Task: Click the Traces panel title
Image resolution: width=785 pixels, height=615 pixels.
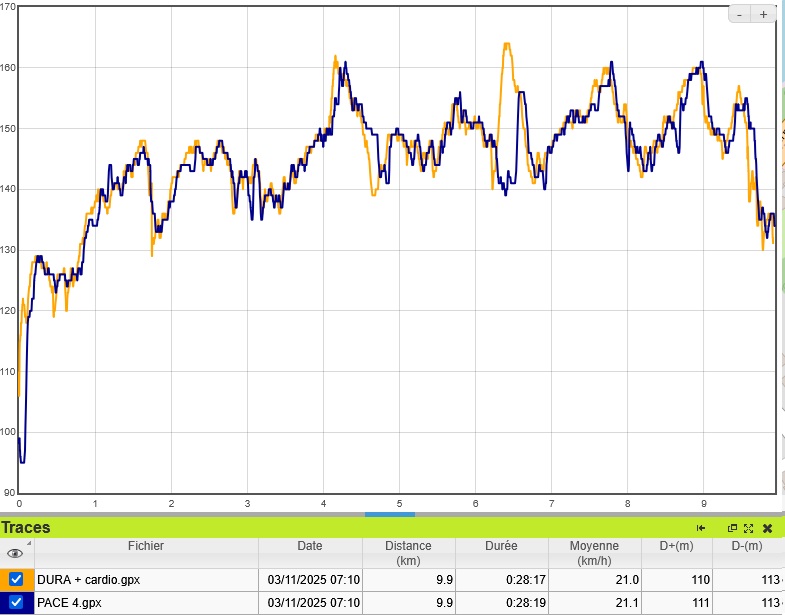Action: point(26,528)
